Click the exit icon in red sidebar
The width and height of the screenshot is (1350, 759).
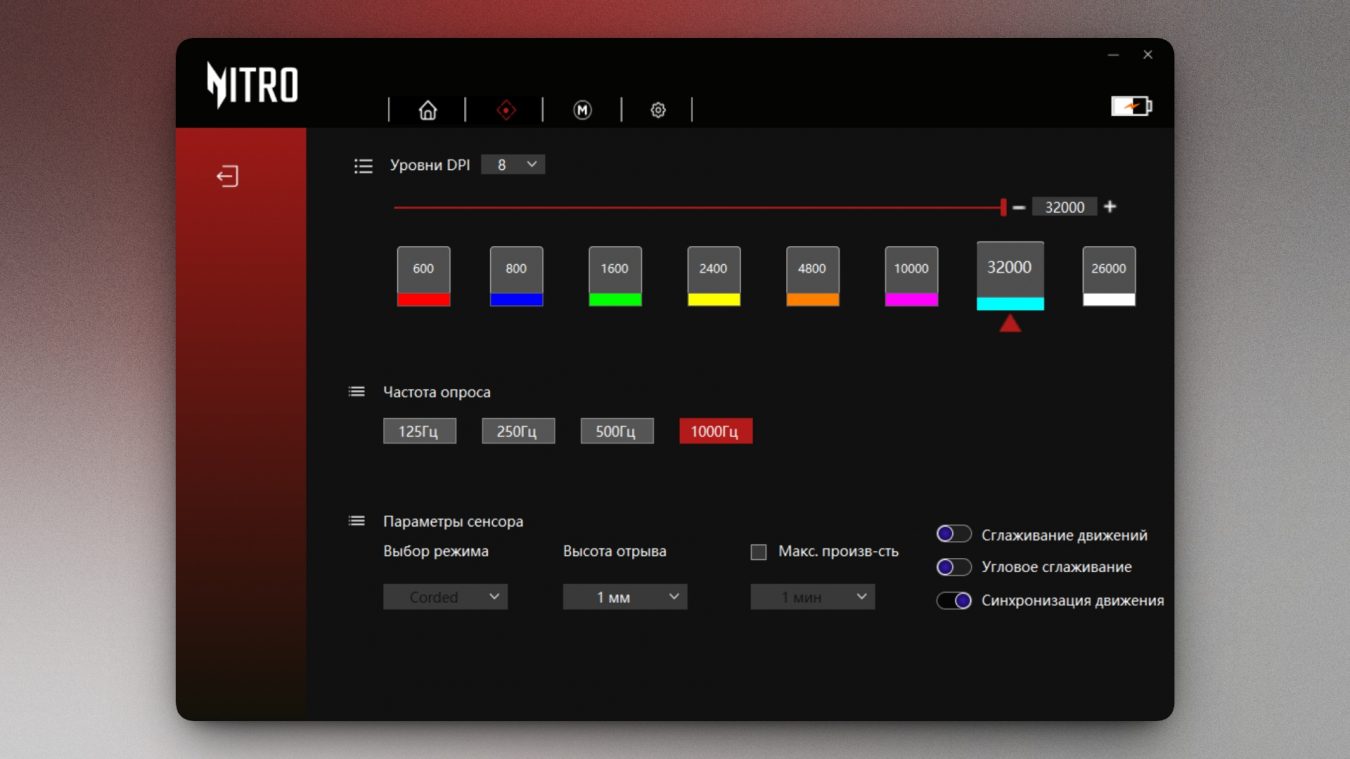click(228, 177)
